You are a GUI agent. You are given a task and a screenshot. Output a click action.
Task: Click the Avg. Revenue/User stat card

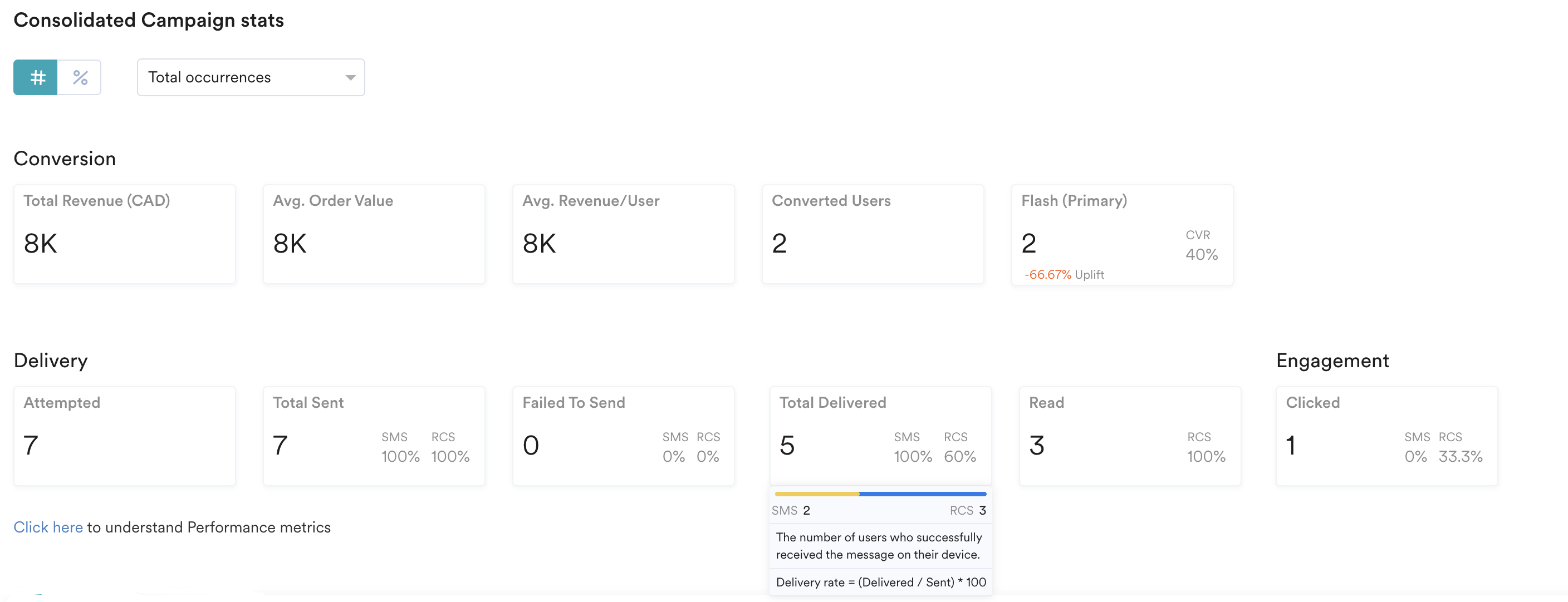623,234
